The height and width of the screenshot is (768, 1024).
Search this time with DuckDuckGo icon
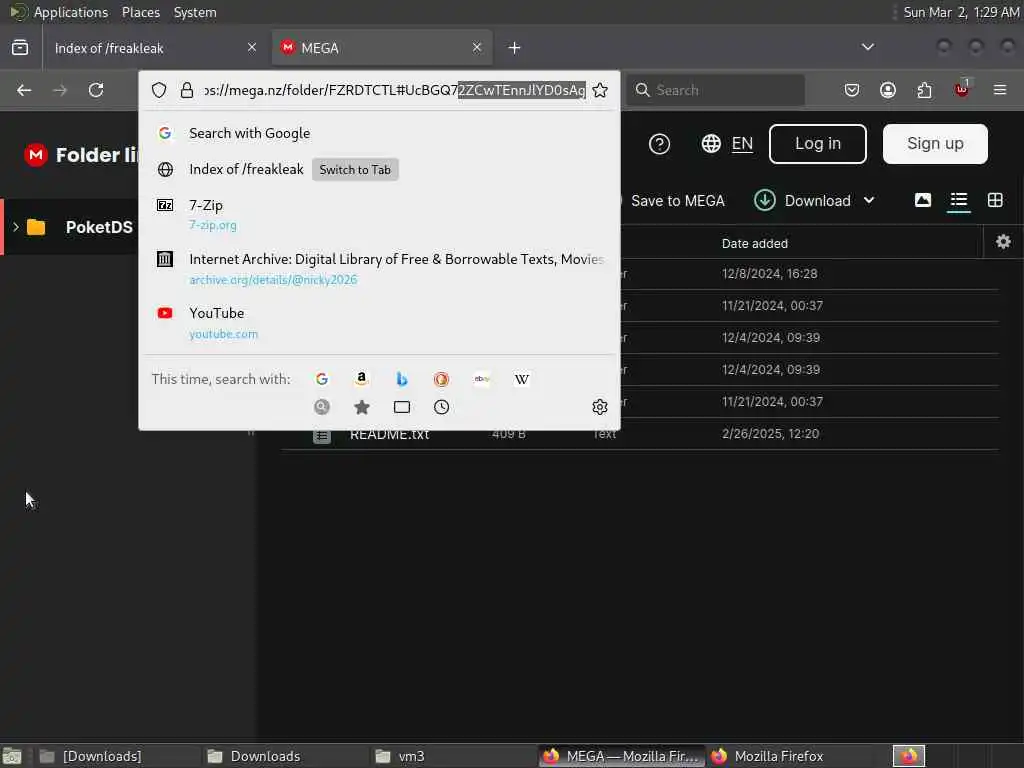(441, 379)
